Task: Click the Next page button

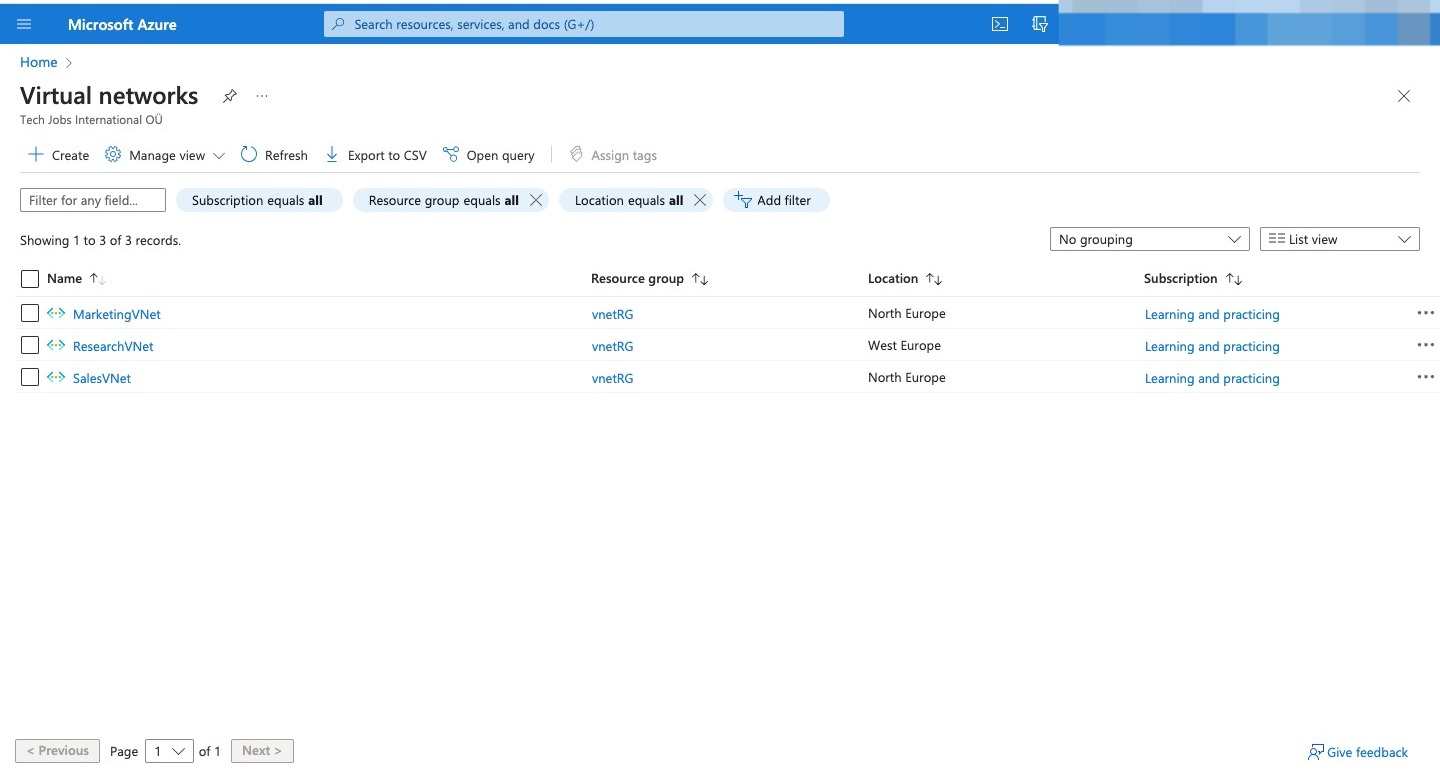Action: click(x=262, y=750)
